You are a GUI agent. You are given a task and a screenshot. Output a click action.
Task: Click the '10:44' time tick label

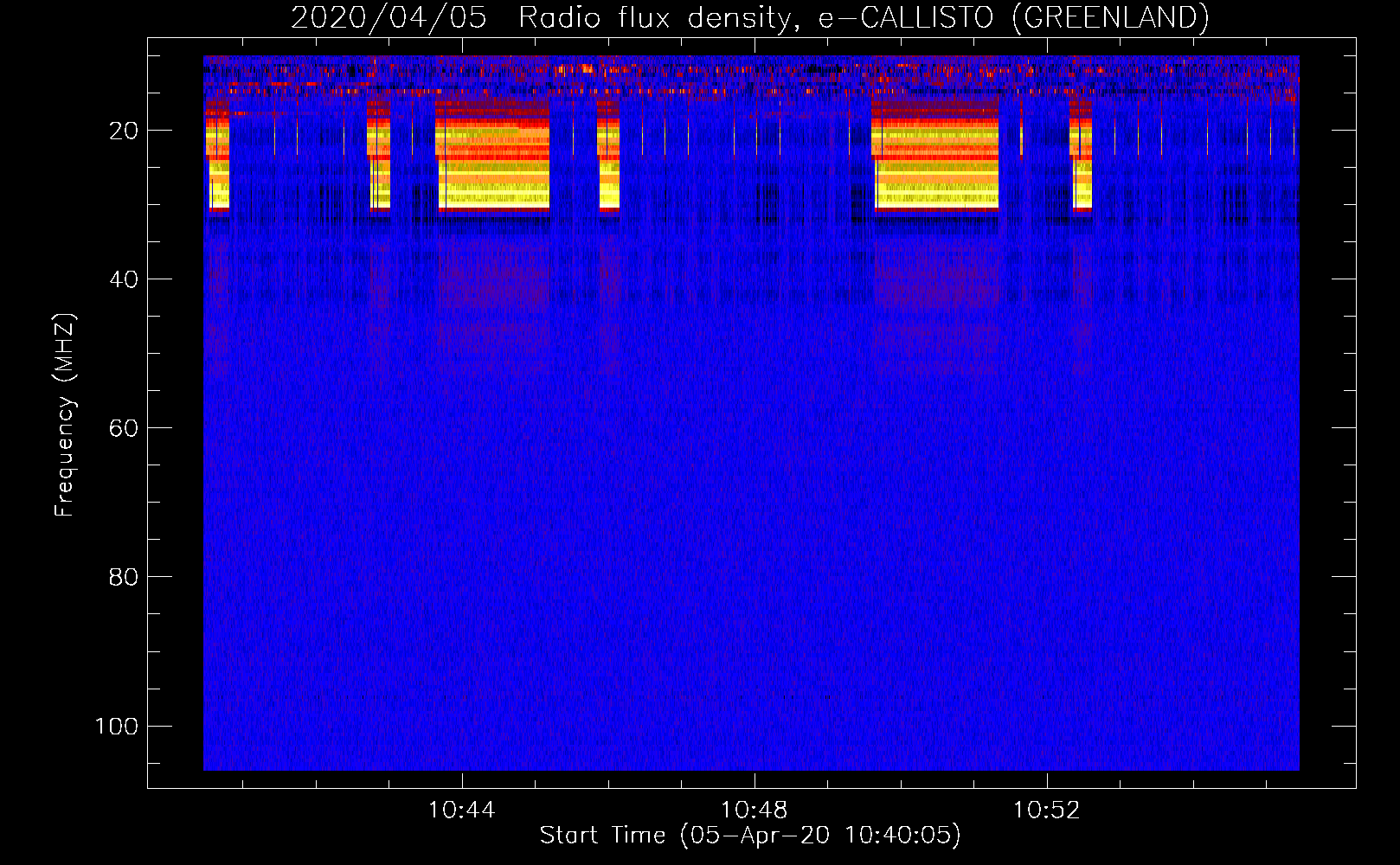pyautogui.click(x=462, y=811)
